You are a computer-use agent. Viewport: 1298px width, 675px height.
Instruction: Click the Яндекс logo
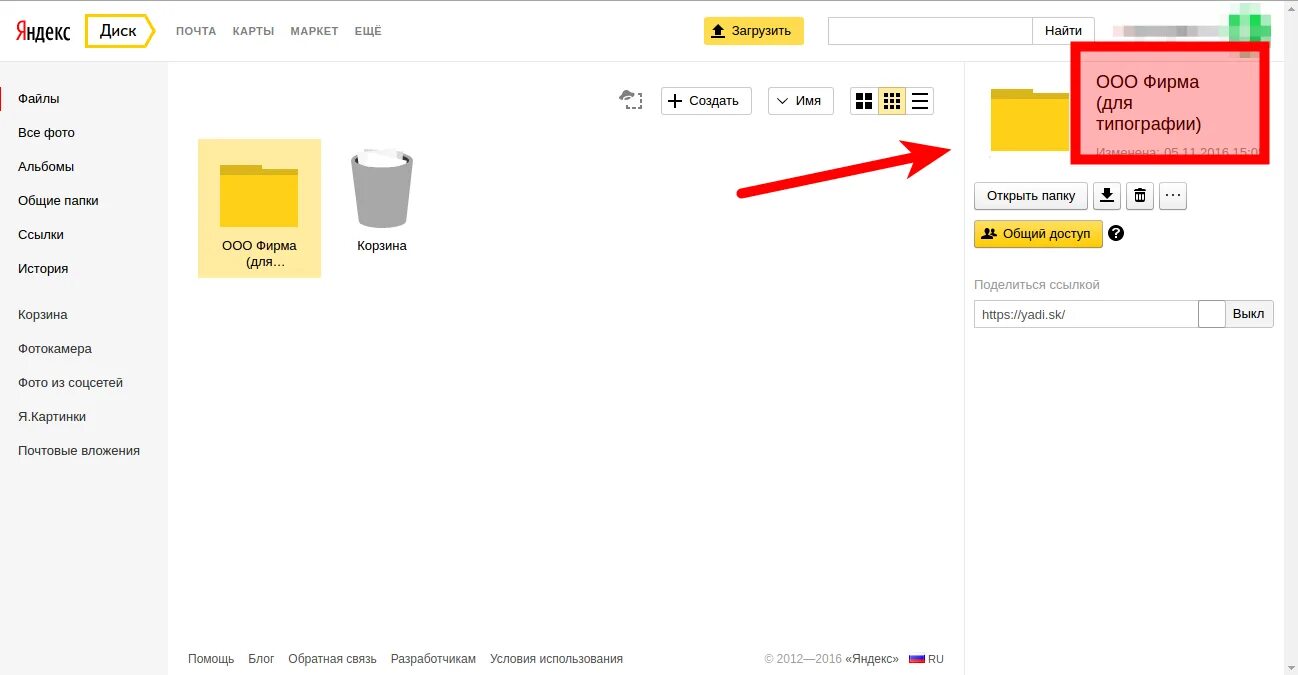43,31
